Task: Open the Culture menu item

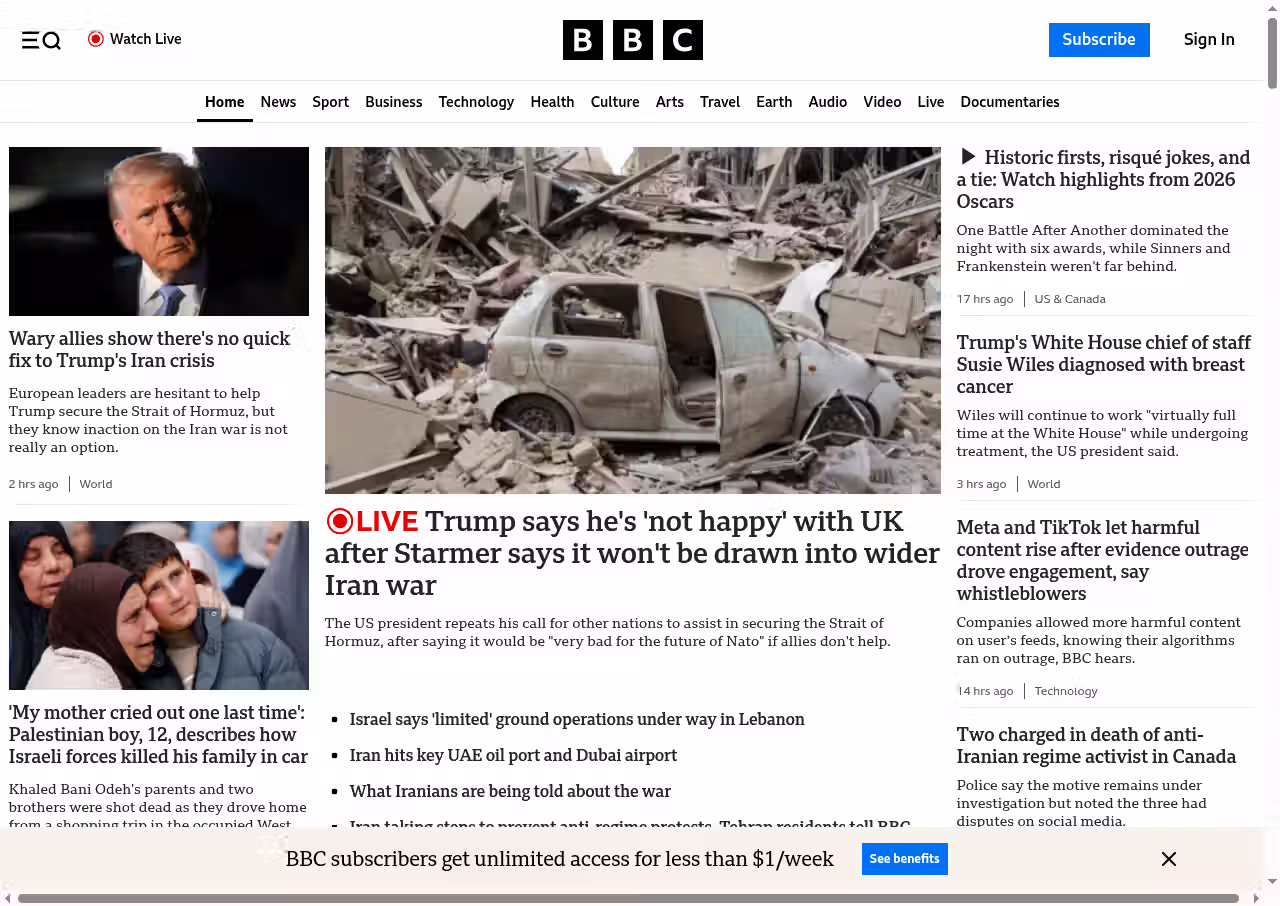Action: point(614,102)
